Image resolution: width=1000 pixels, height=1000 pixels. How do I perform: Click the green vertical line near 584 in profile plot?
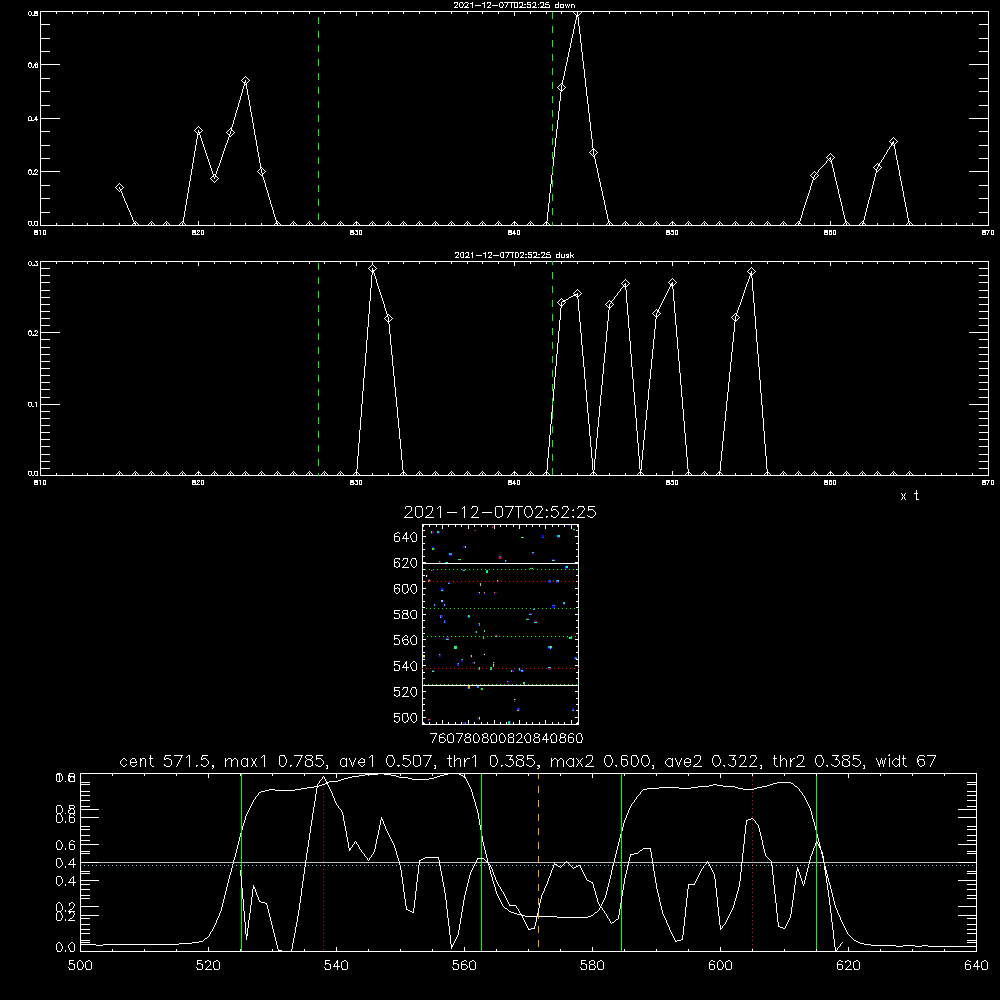click(621, 861)
